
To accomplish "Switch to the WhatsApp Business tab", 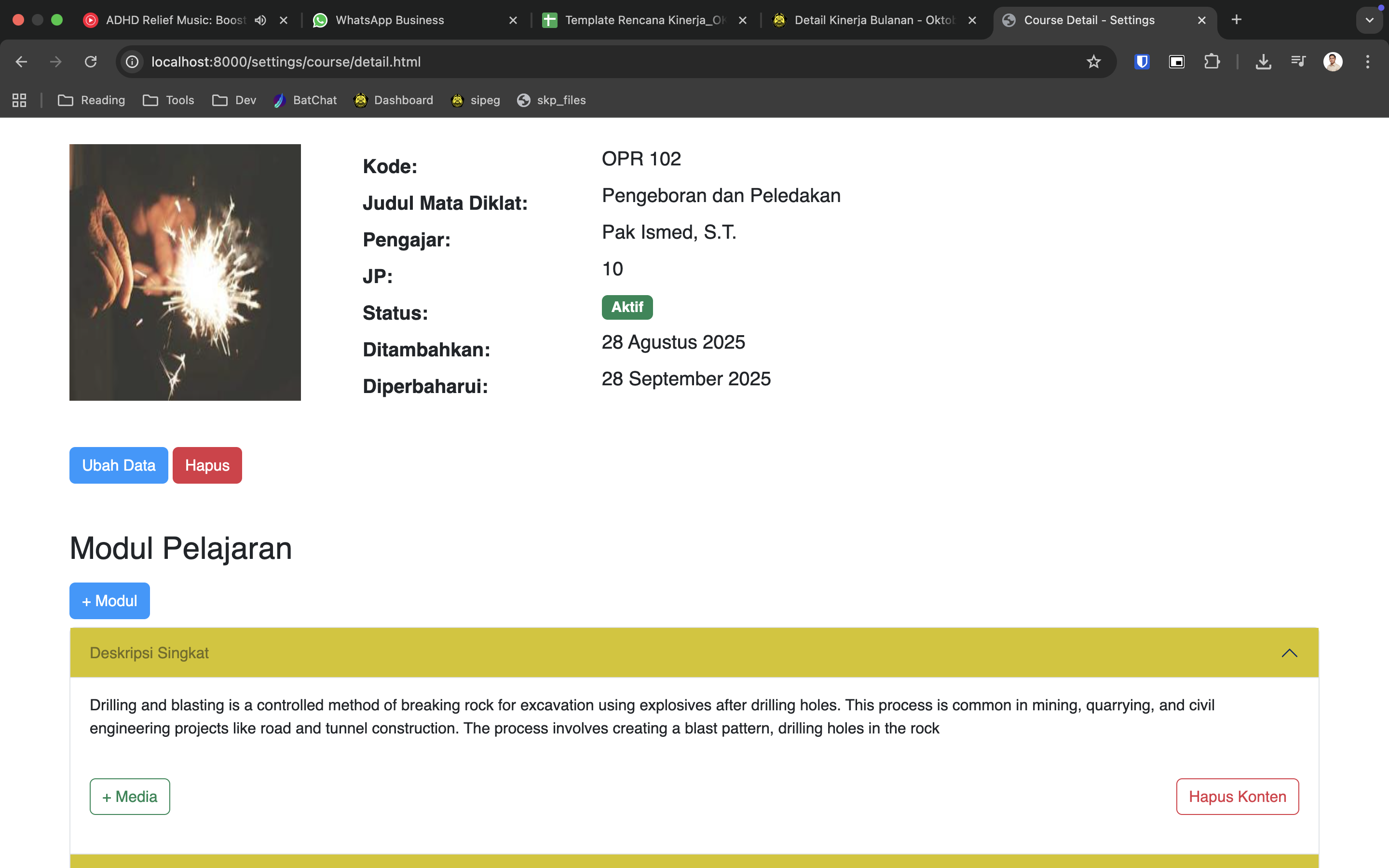I will click(390, 20).
